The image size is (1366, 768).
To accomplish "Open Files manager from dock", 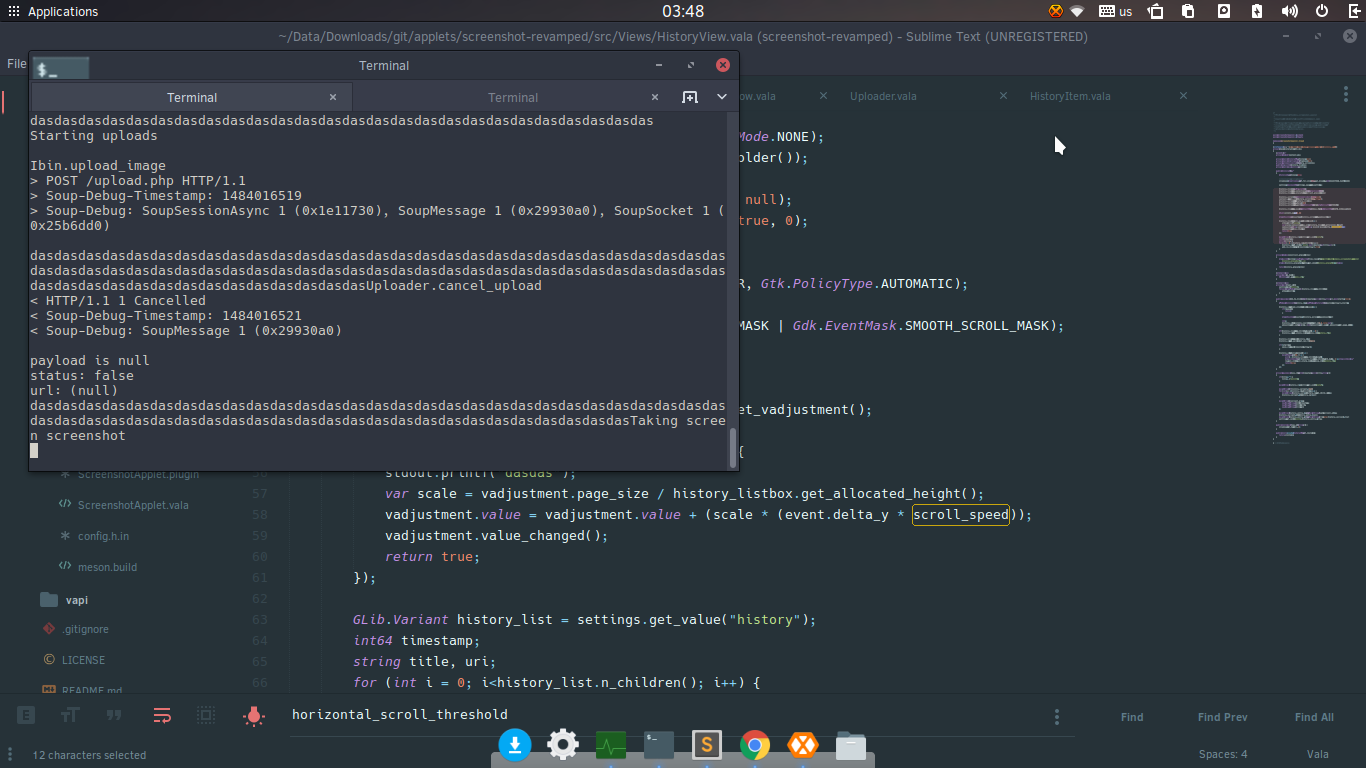I will coord(851,745).
